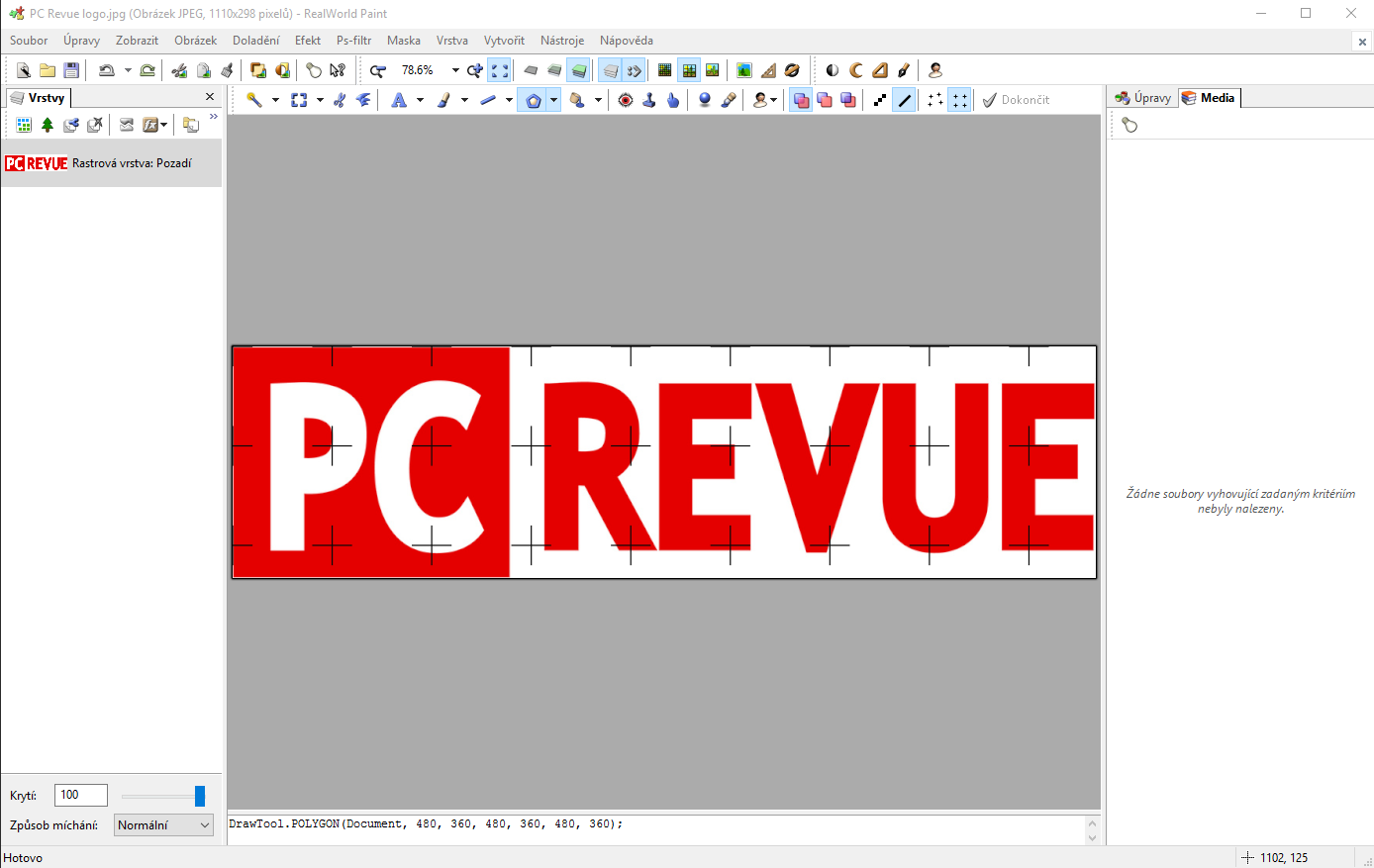Expand the polygon shape tool dropdown arrow
The image size is (1374, 868).
[553, 100]
